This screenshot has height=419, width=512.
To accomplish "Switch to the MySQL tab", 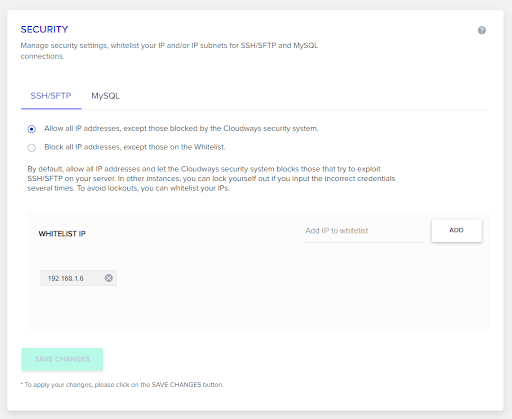I will [x=105, y=96].
